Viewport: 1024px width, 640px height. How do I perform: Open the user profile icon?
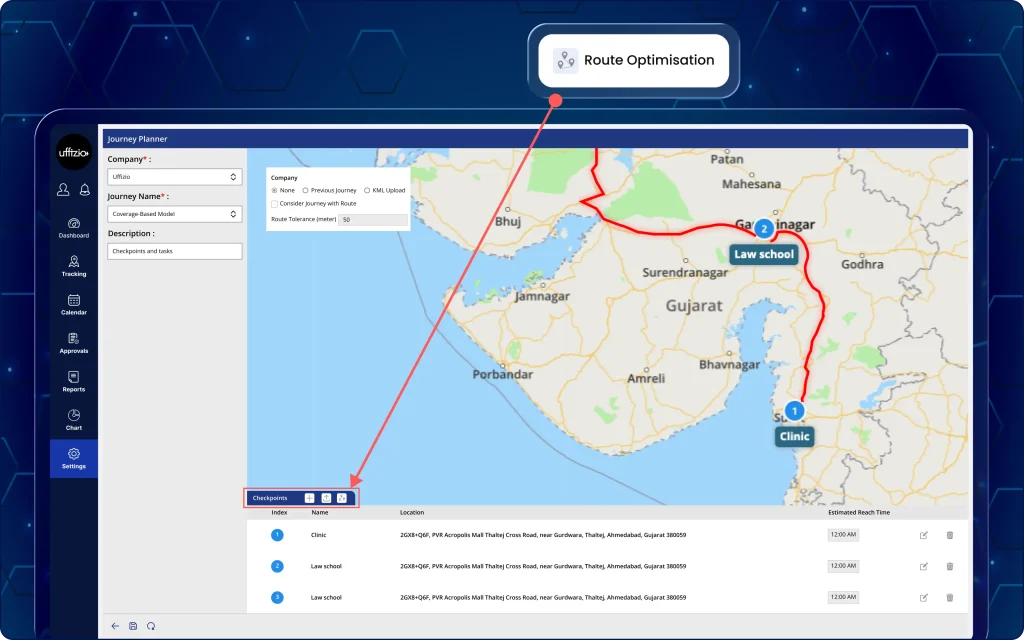point(63,189)
